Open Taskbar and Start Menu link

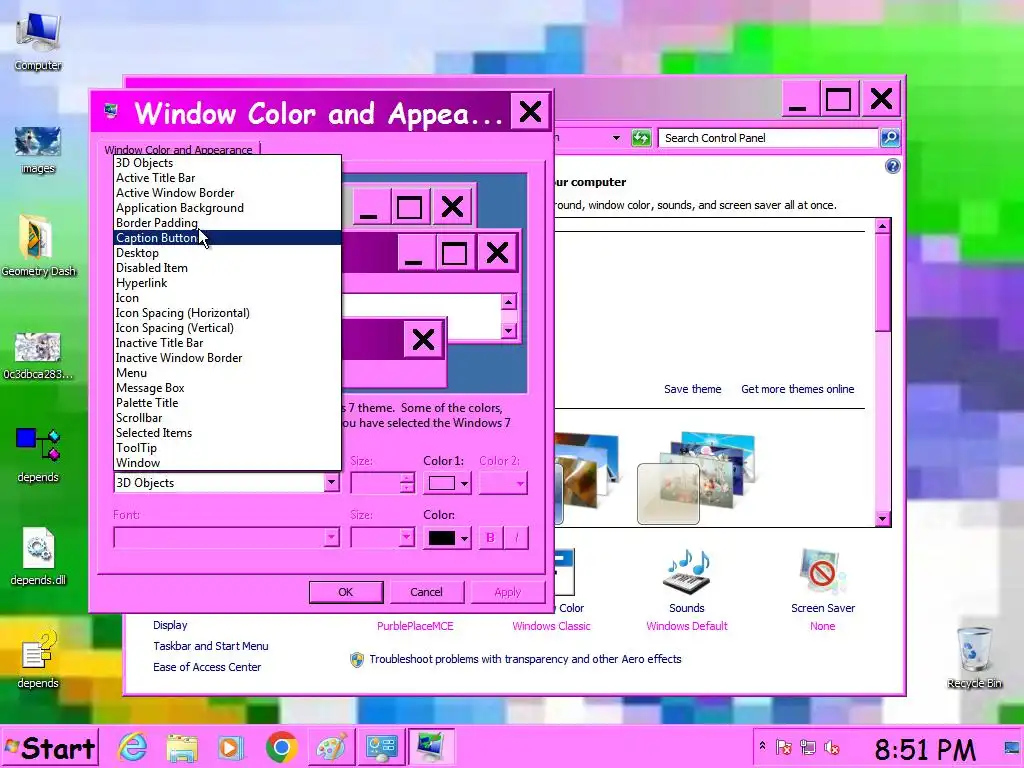point(210,646)
